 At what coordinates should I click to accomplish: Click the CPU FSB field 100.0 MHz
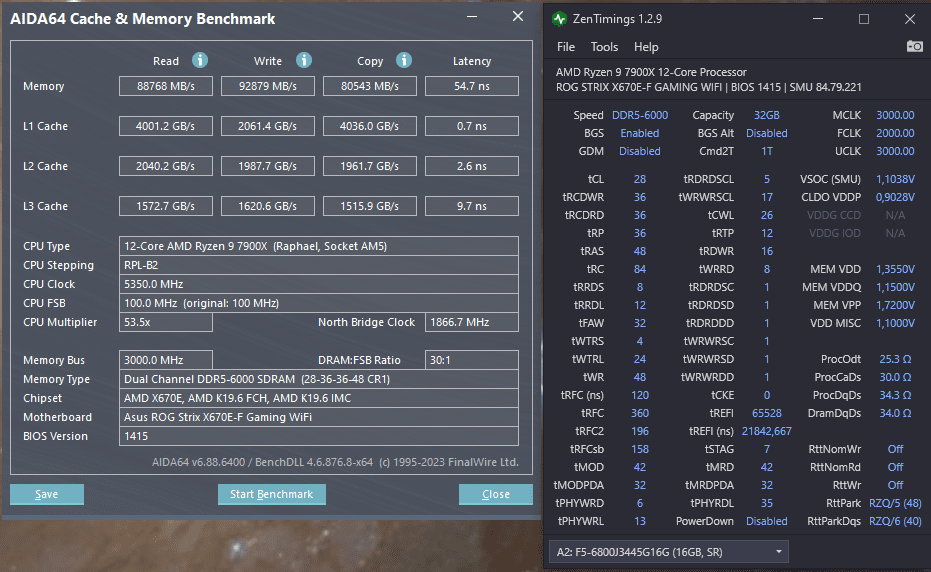pos(319,303)
